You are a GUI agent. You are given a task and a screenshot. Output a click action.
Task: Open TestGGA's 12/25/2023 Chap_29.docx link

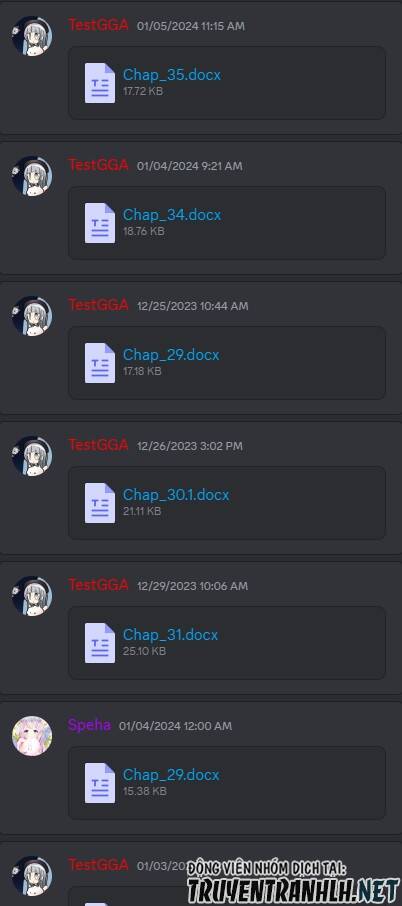pyautogui.click(x=171, y=355)
